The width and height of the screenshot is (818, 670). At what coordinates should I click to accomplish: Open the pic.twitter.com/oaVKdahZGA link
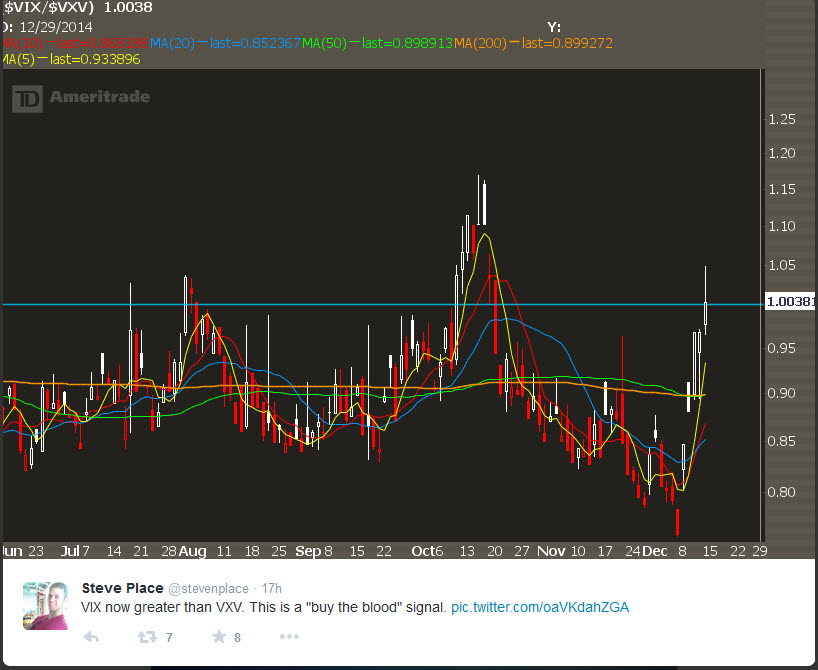pyautogui.click(x=540, y=607)
